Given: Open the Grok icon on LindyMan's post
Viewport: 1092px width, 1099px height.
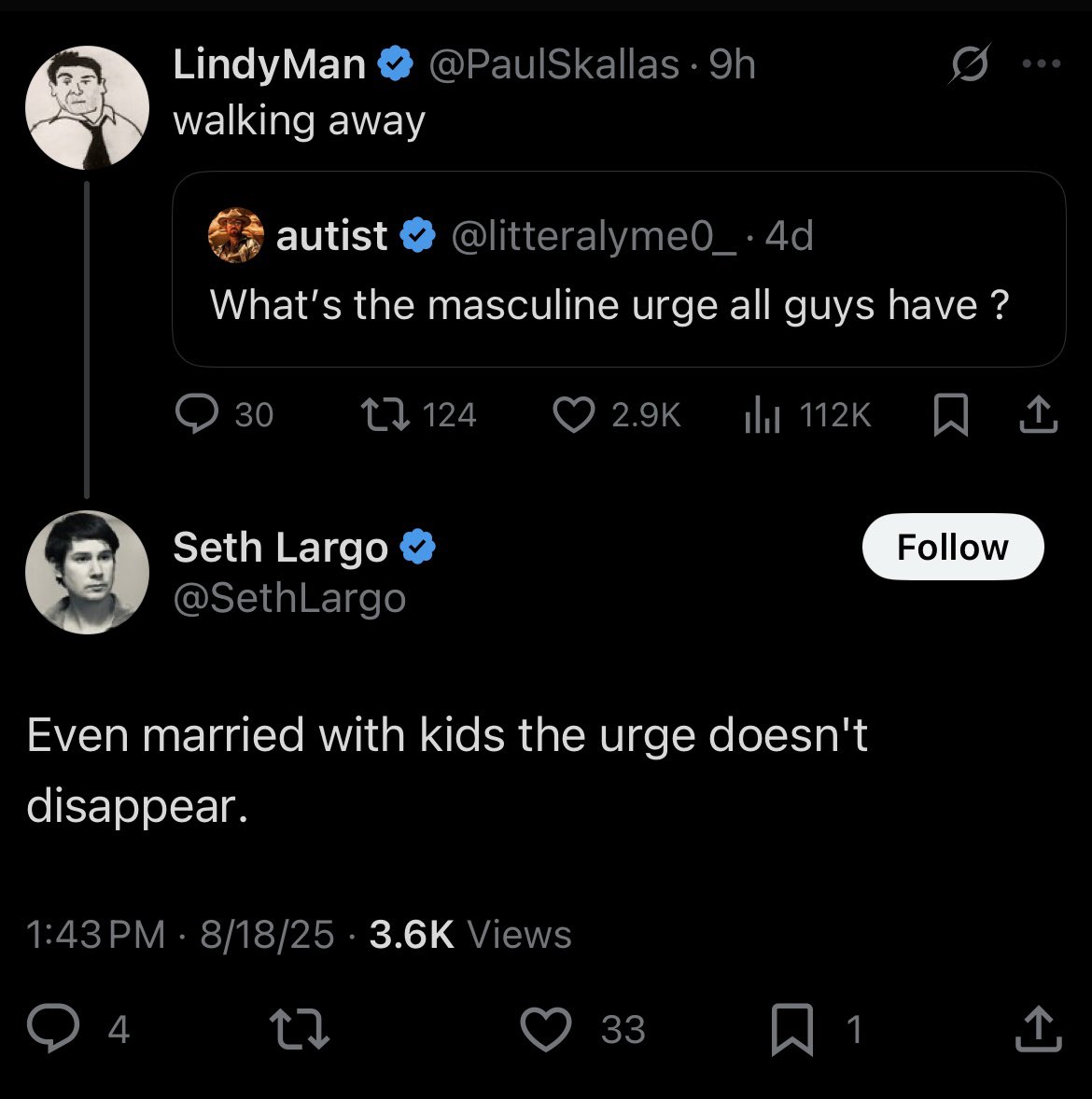Looking at the screenshot, I should [x=970, y=63].
